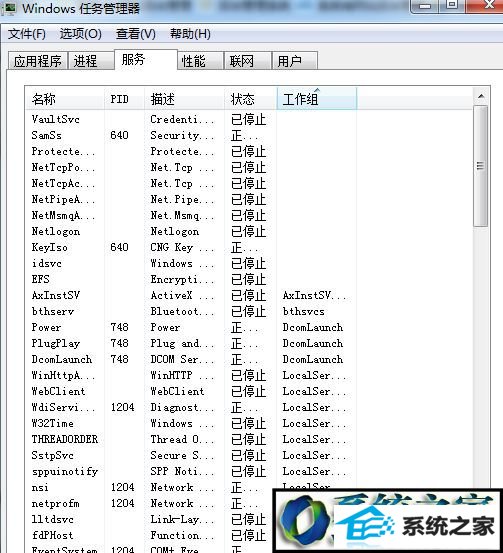Viewport: 503px width, 553px height.
Task: Sort services by 状态 column header
Action: click(x=250, y=99)
